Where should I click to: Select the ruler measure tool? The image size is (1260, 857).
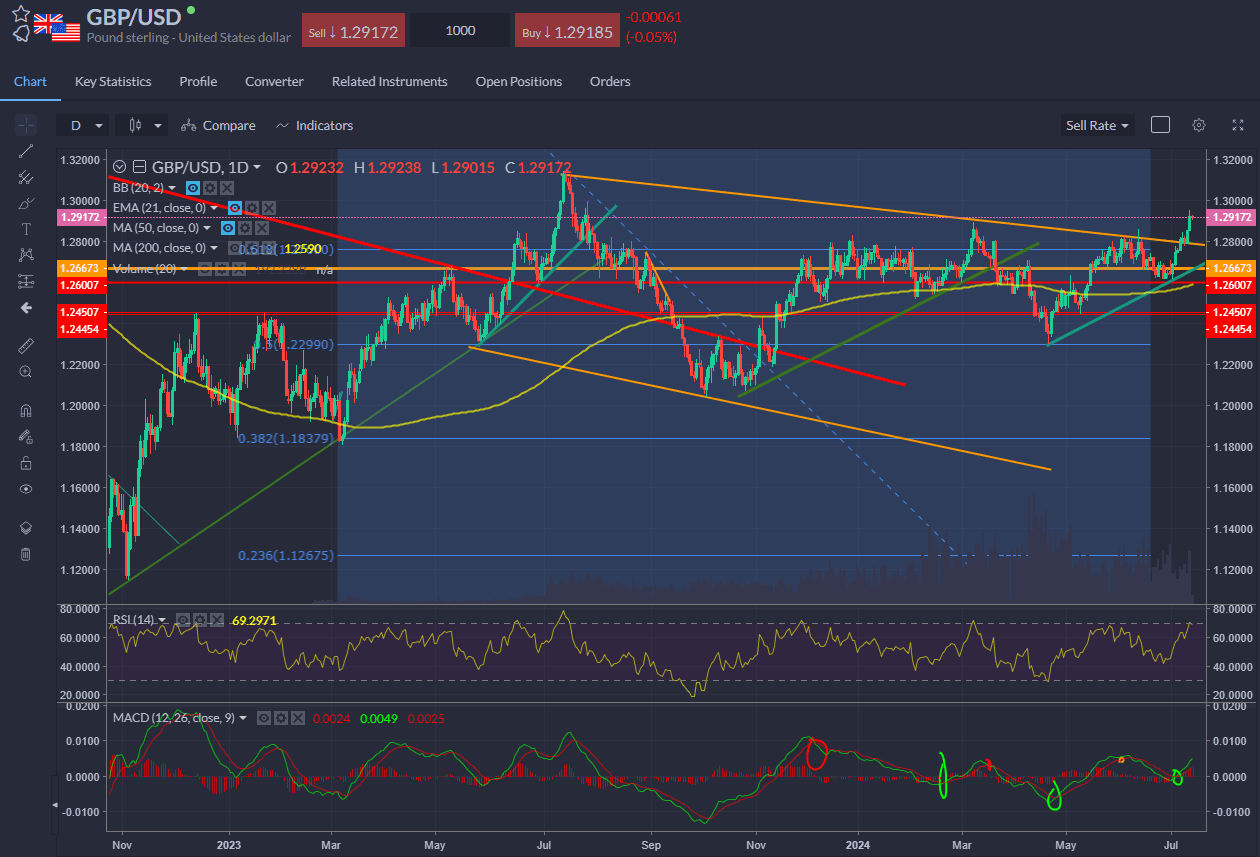(26, 345)
